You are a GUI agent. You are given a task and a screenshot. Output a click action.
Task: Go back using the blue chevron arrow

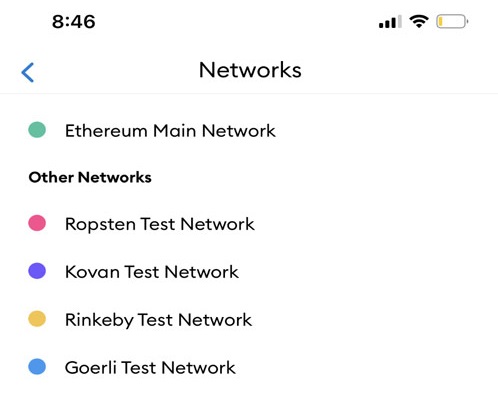point(28,72)
